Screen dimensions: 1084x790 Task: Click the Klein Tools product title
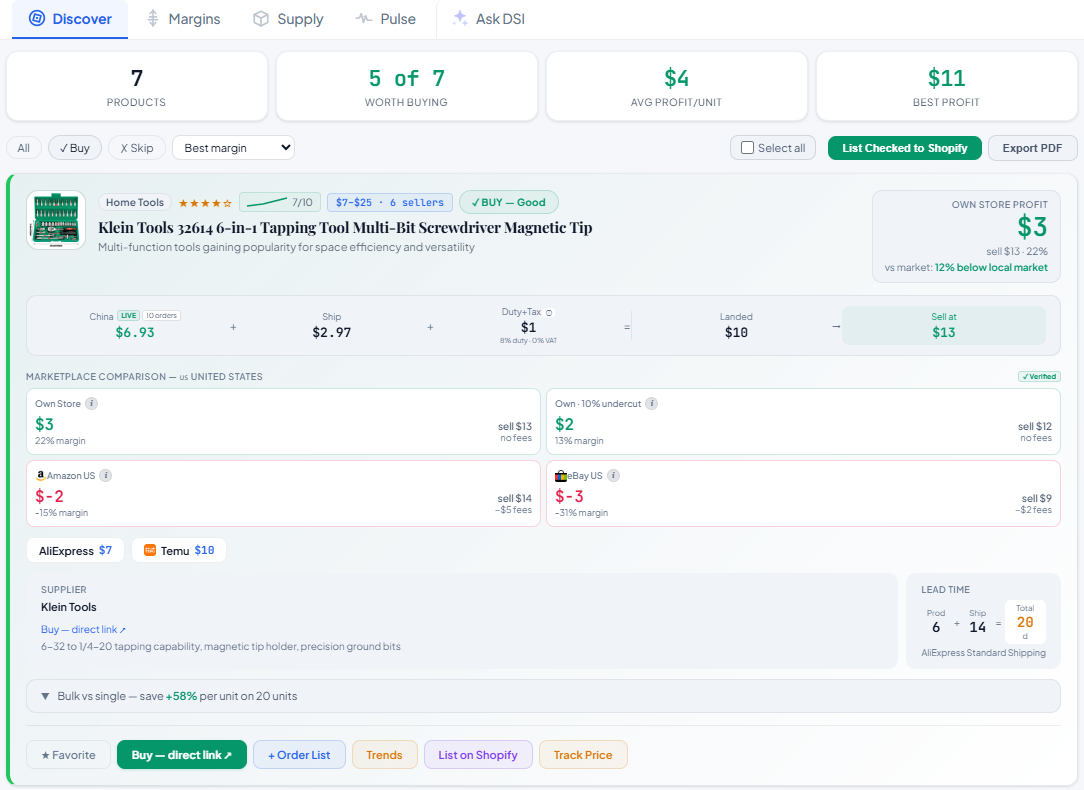tap(345, 227)
